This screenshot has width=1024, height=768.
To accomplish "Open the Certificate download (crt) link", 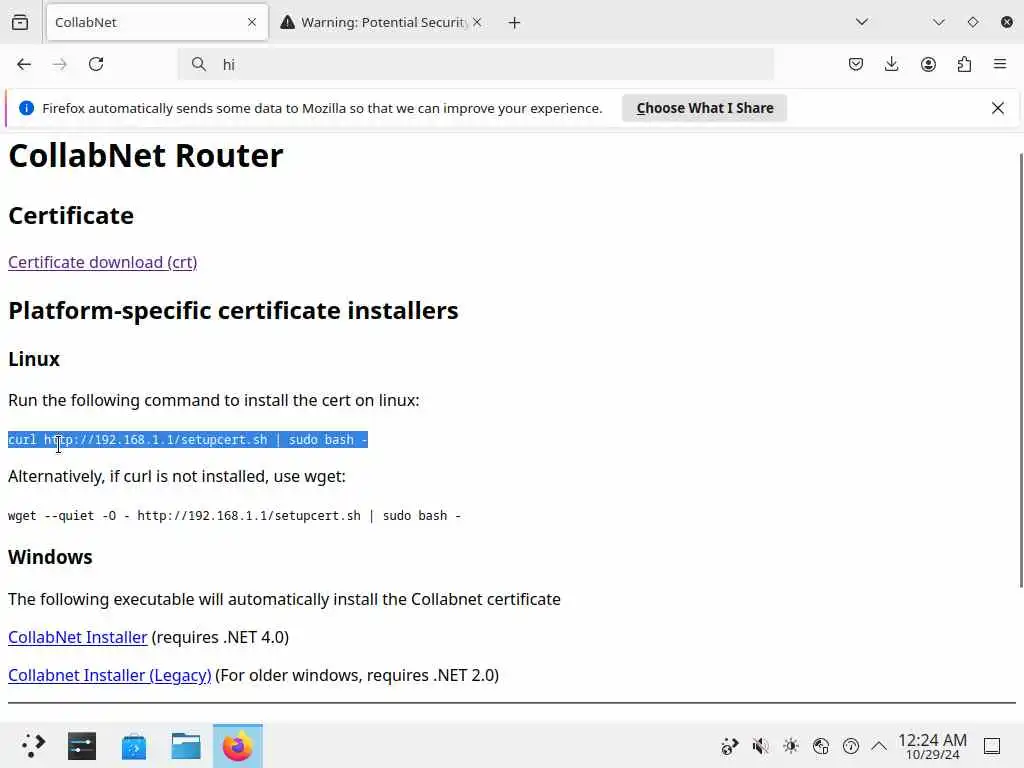I will point(103,262).
